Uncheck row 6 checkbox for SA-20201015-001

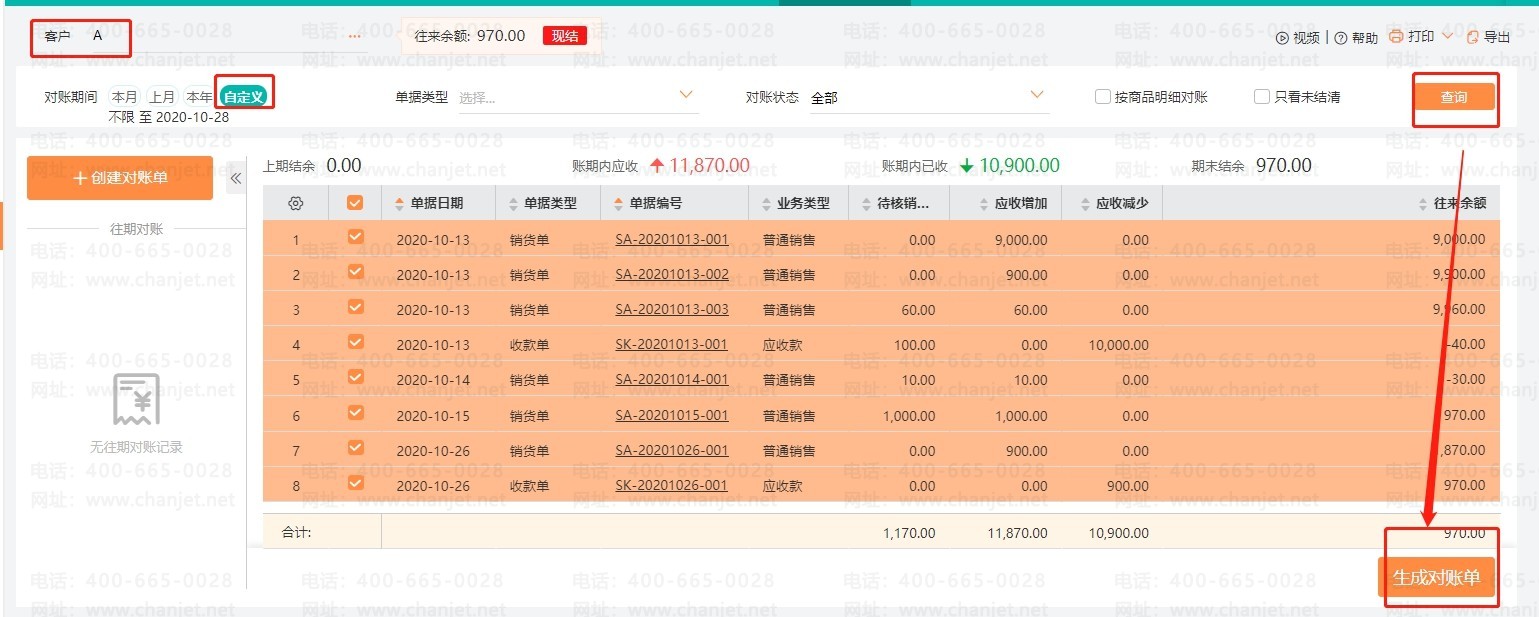point(355,413)
